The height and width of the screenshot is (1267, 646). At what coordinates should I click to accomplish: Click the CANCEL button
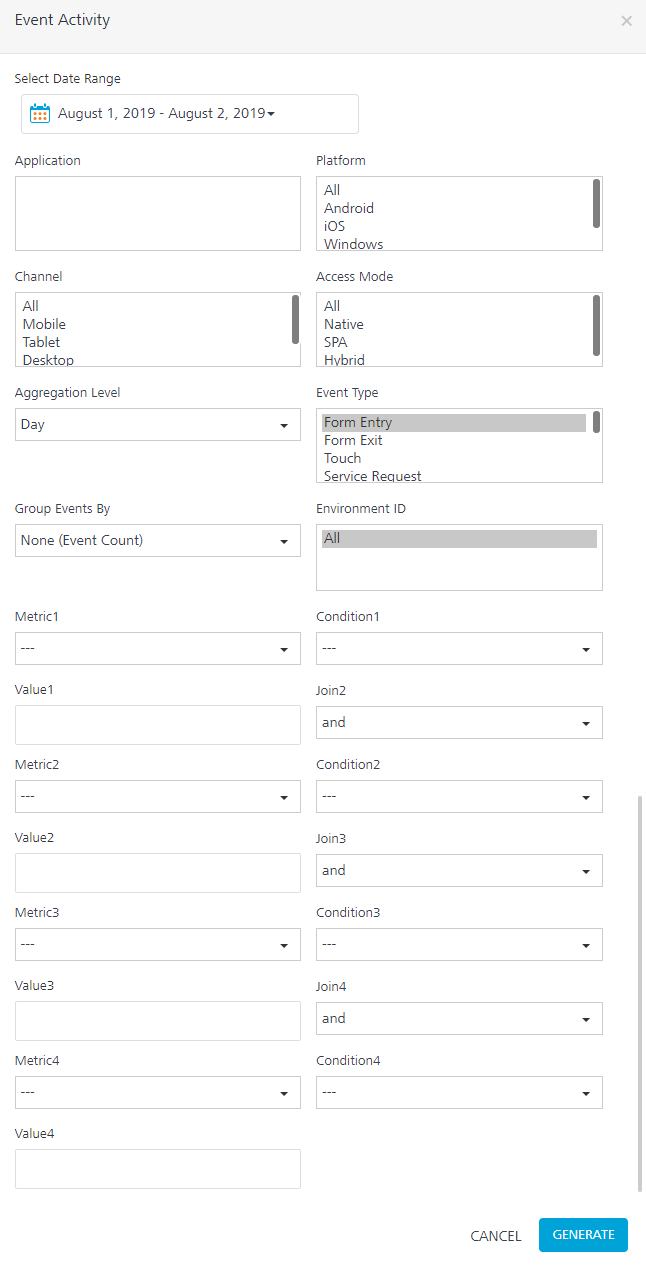point(496,1236)
